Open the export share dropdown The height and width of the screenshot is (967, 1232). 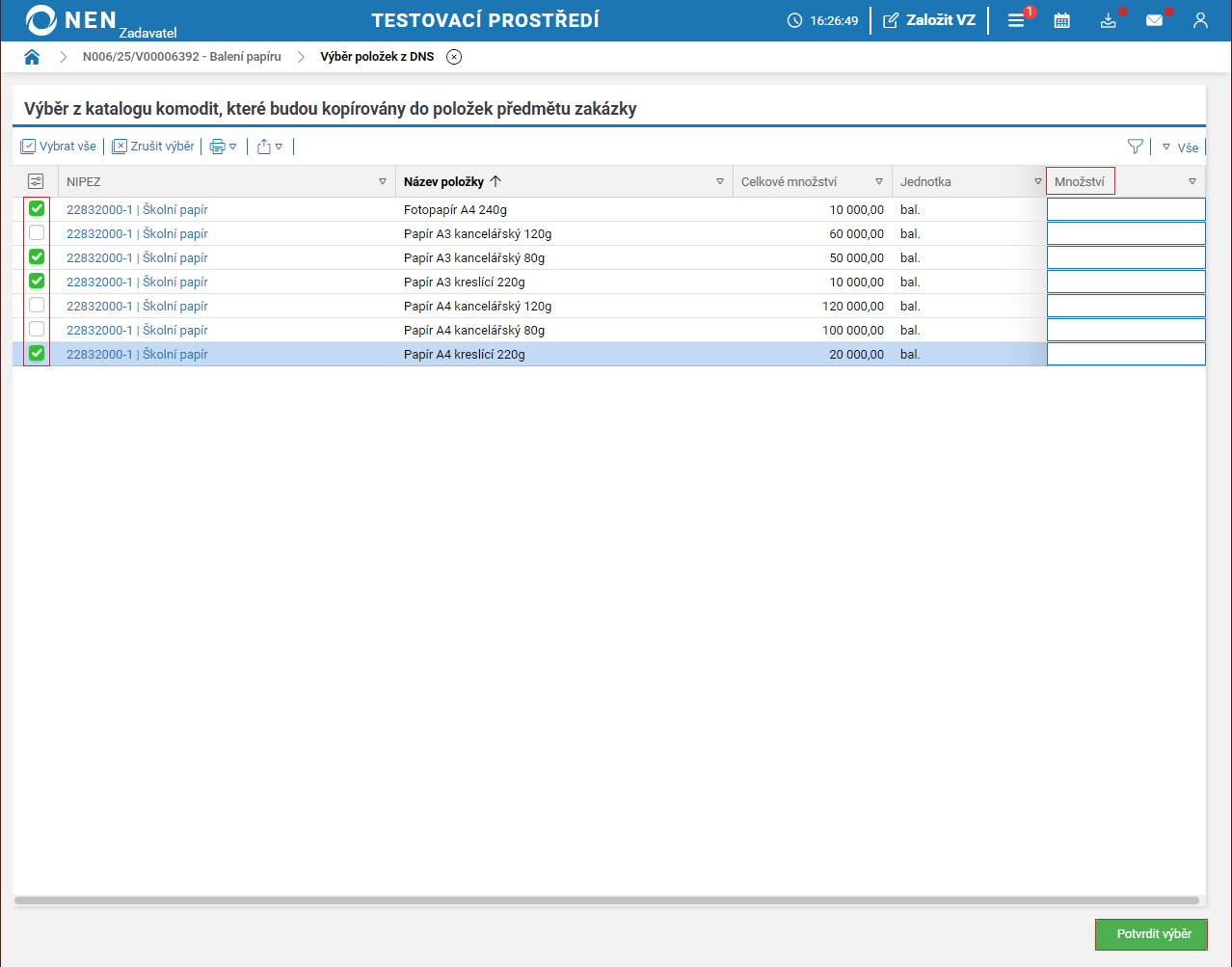tap(270, 147)
